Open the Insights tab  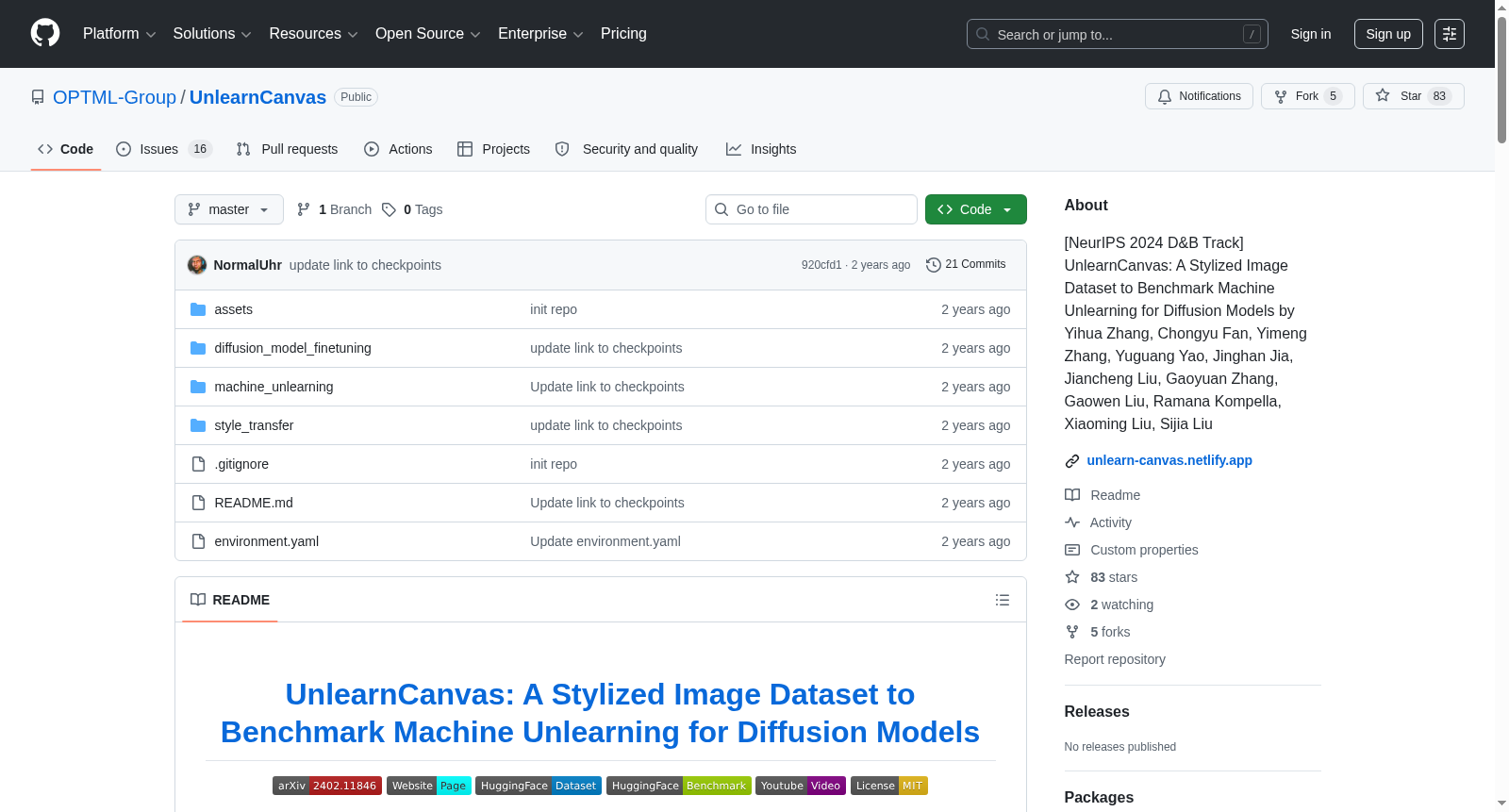[761, 149]
